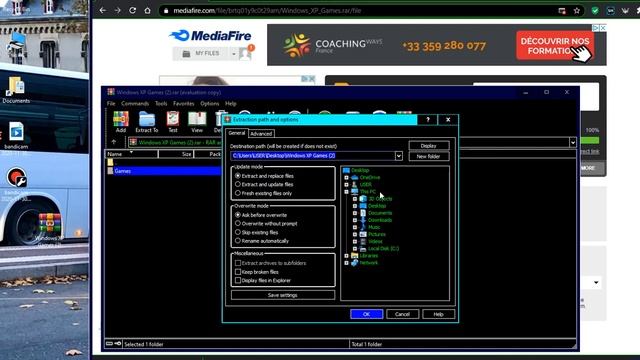Reload the MediaFire page

pos(132,11)
